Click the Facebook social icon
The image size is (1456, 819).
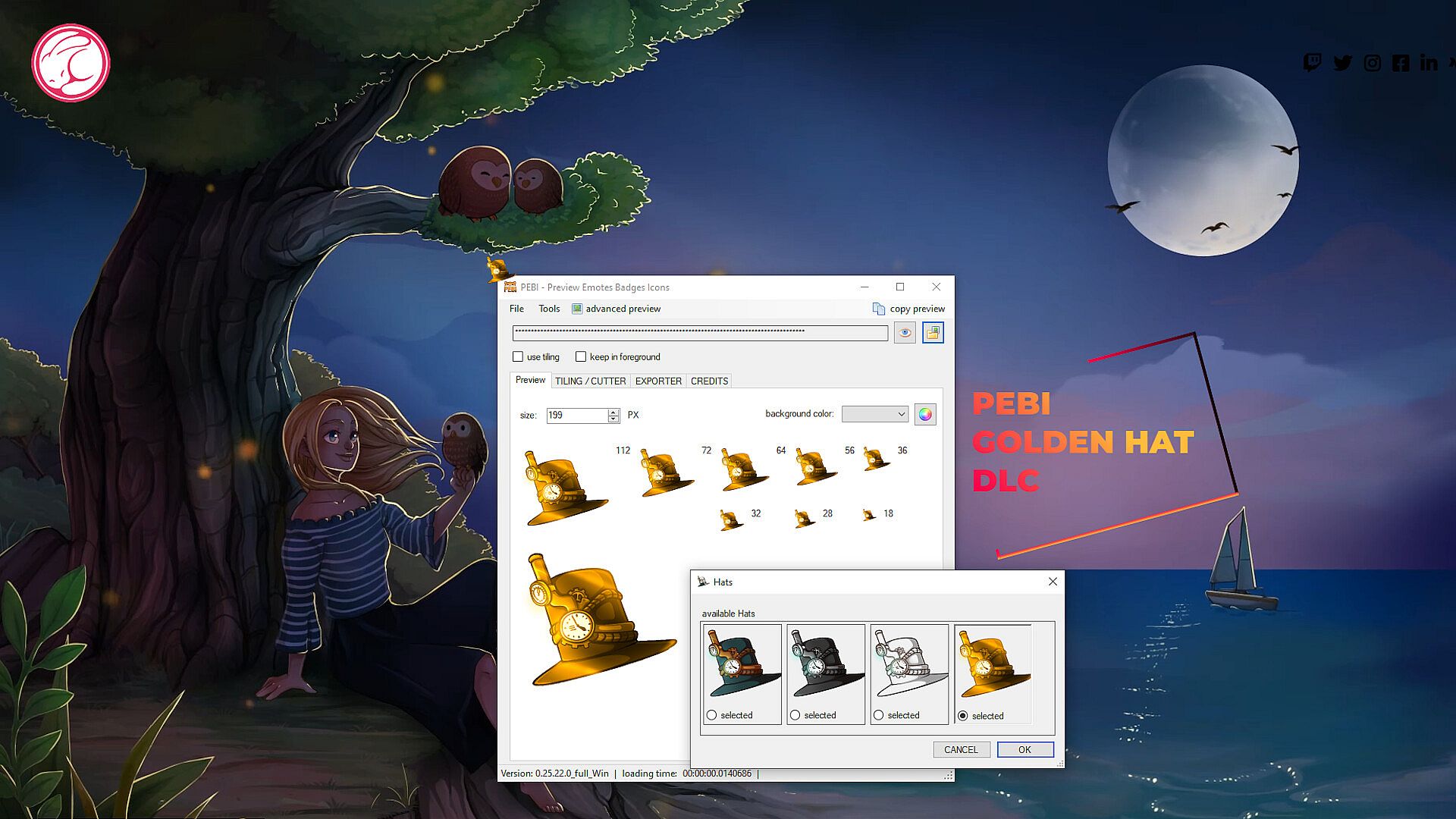1401,63
